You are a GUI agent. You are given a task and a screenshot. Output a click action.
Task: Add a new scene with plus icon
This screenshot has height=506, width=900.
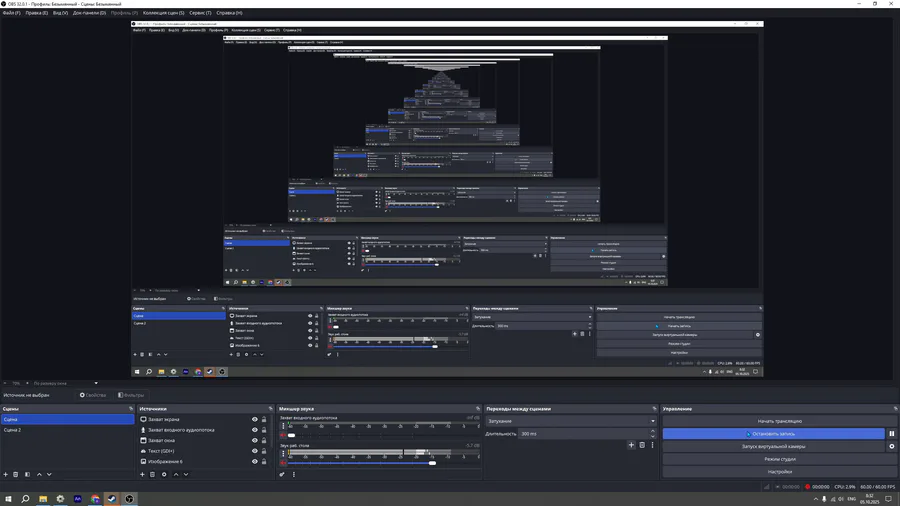(6, 474)
